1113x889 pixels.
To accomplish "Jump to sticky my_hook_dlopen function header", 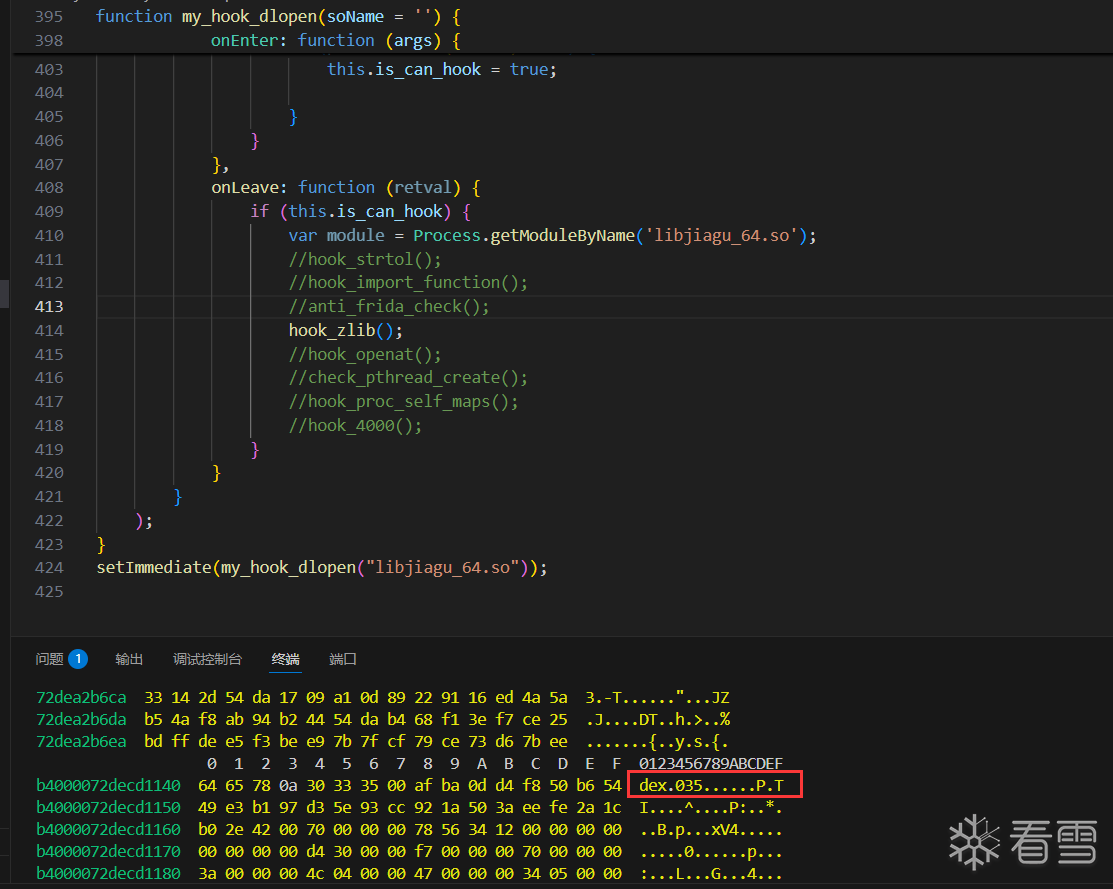I will pos(250,16).
